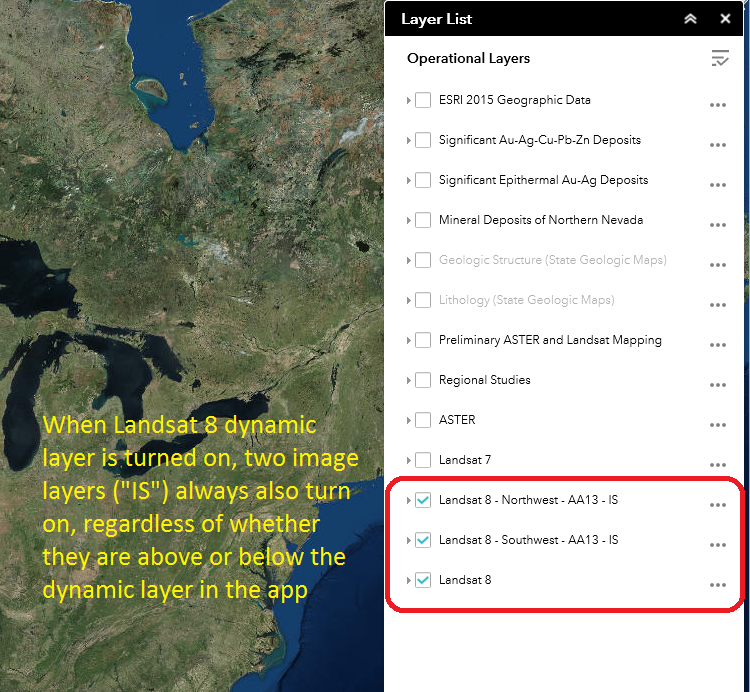Expand the Geologic Structure layer arrow

coord(408,261)
